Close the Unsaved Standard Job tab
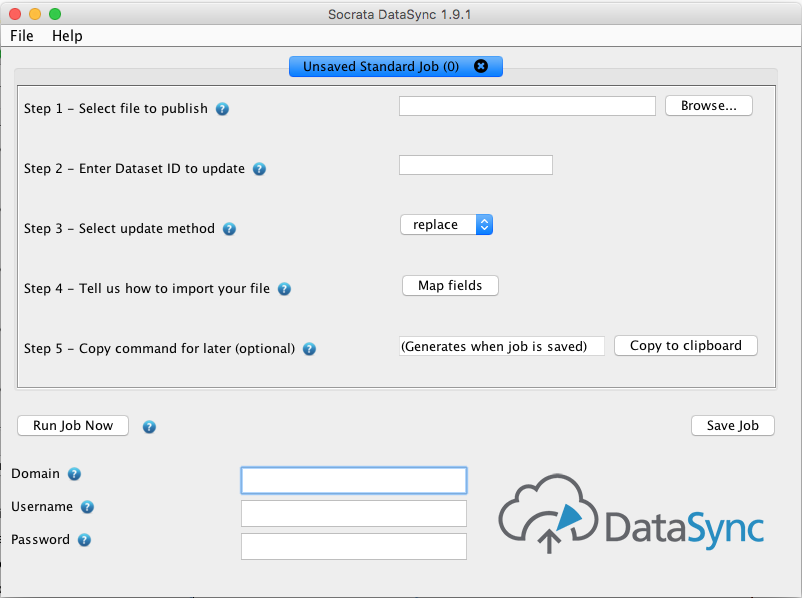Screen dimensions: 802x598 481,66
